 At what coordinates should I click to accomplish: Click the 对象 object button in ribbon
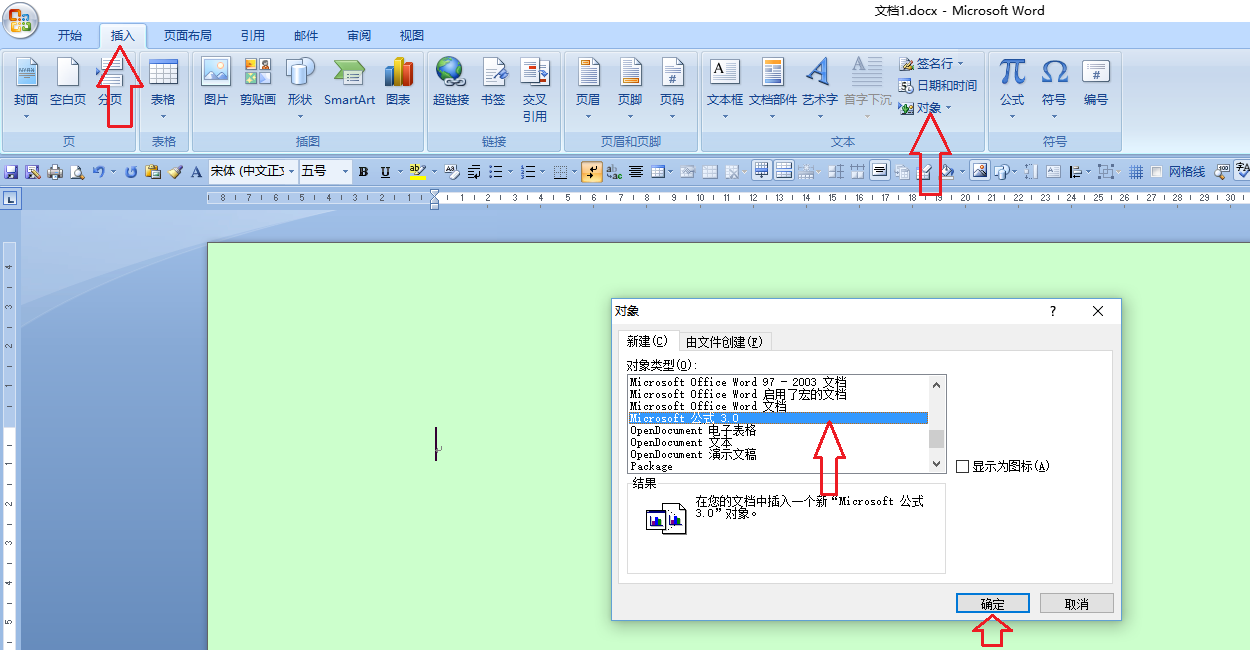click(x=925, y=108)
